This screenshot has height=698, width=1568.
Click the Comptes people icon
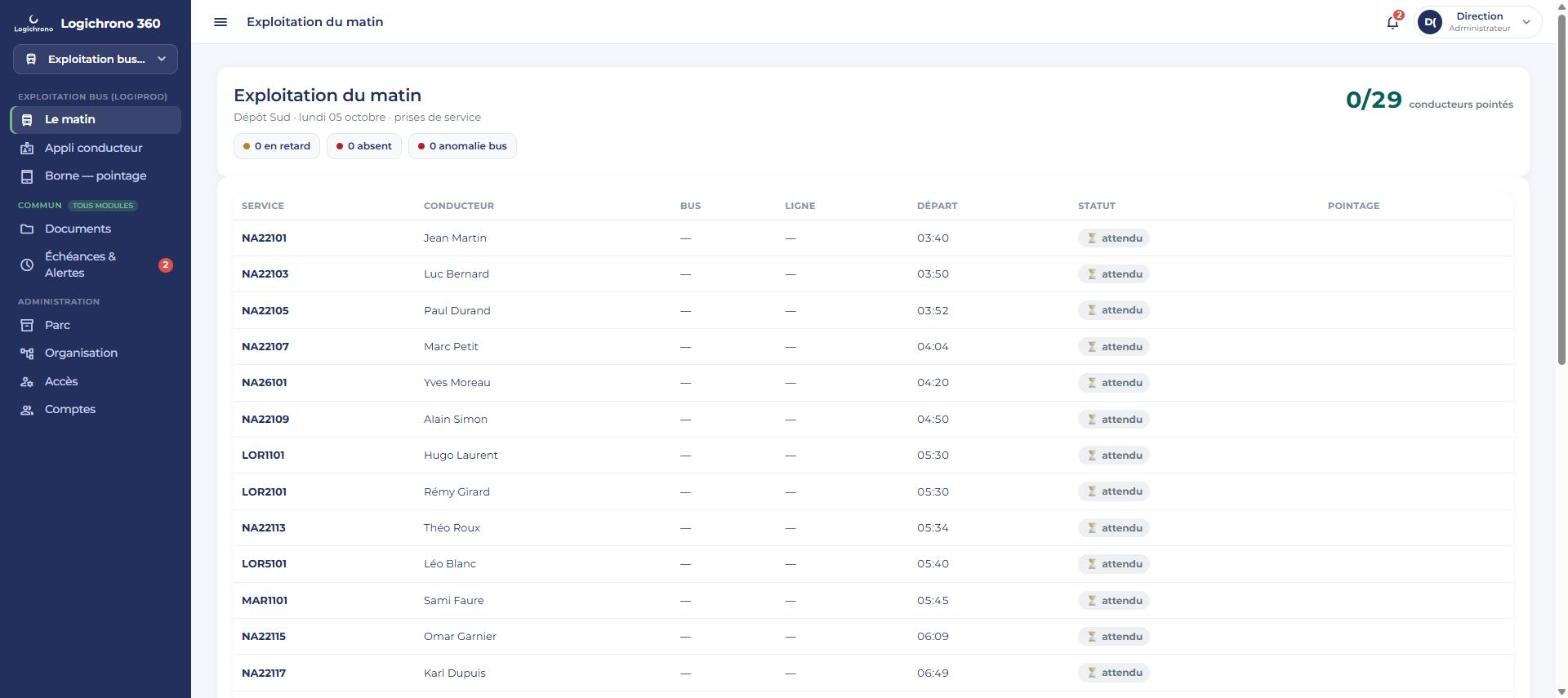tap(27, 410)
